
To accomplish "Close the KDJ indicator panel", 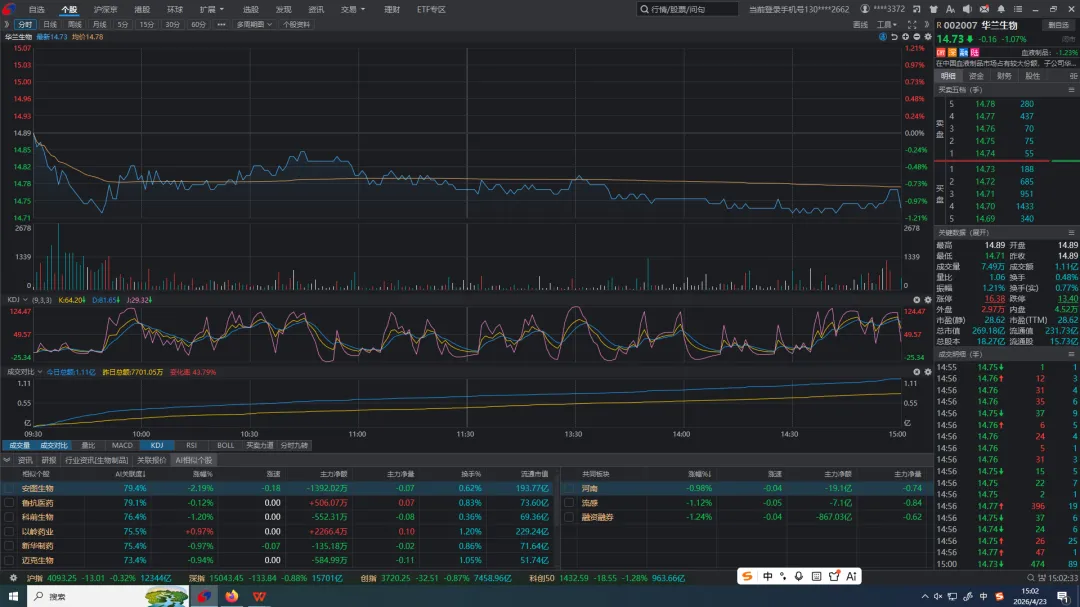I will tap(917, 300).
